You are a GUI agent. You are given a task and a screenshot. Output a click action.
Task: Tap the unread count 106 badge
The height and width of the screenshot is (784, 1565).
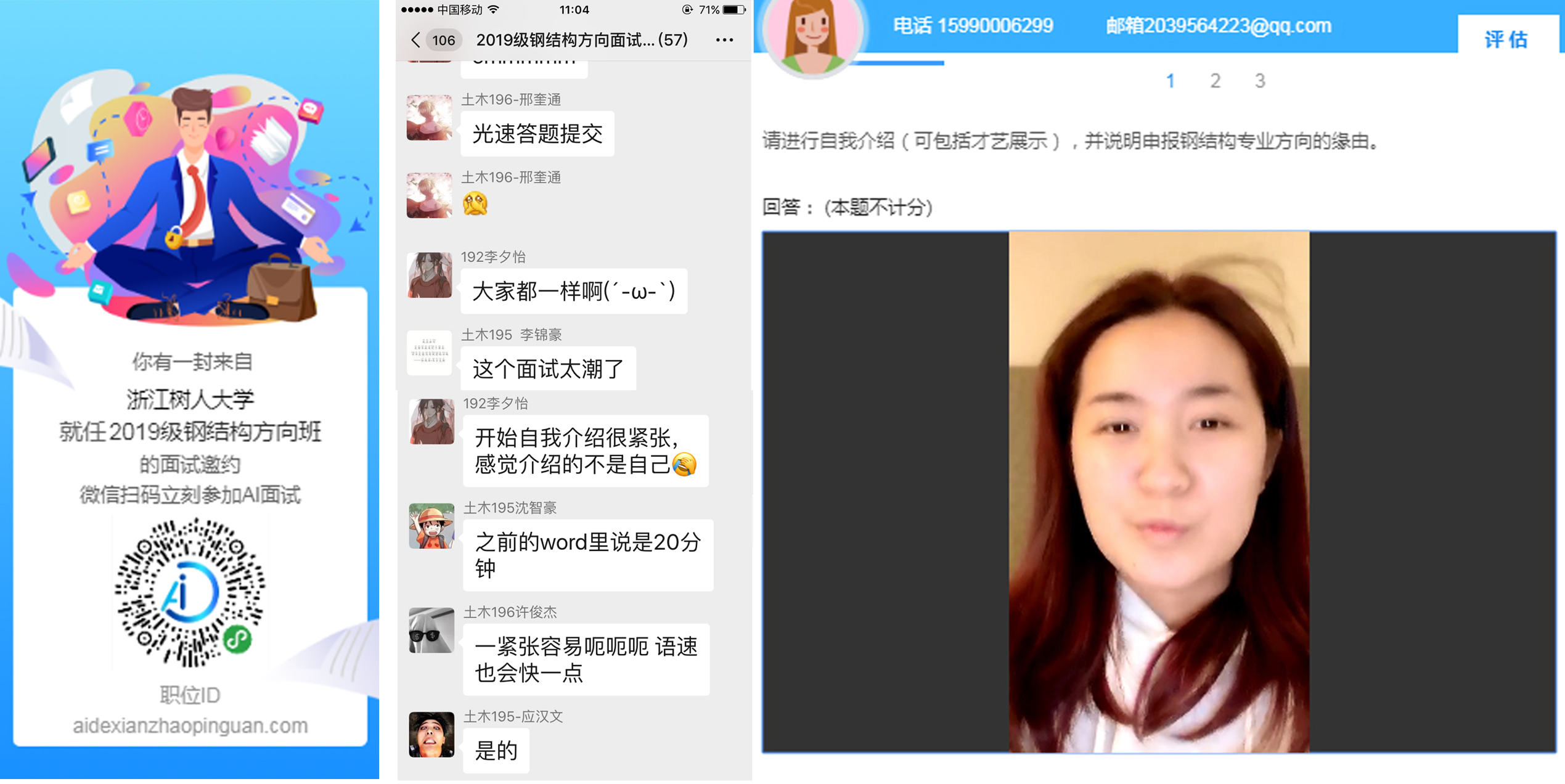pos(443,41)
